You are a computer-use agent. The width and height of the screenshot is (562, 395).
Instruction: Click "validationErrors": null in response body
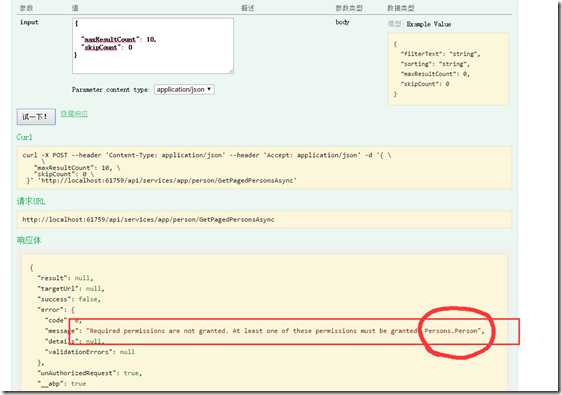pyautogui.click(x=90, y=352)
